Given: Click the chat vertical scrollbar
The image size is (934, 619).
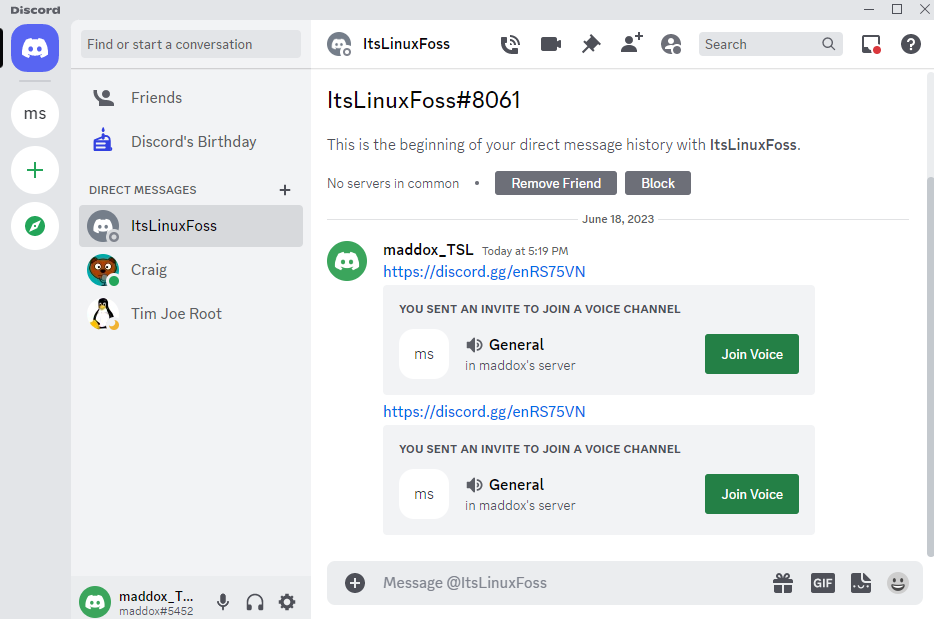Looking at the screenshot, I should tap(929, 366).
